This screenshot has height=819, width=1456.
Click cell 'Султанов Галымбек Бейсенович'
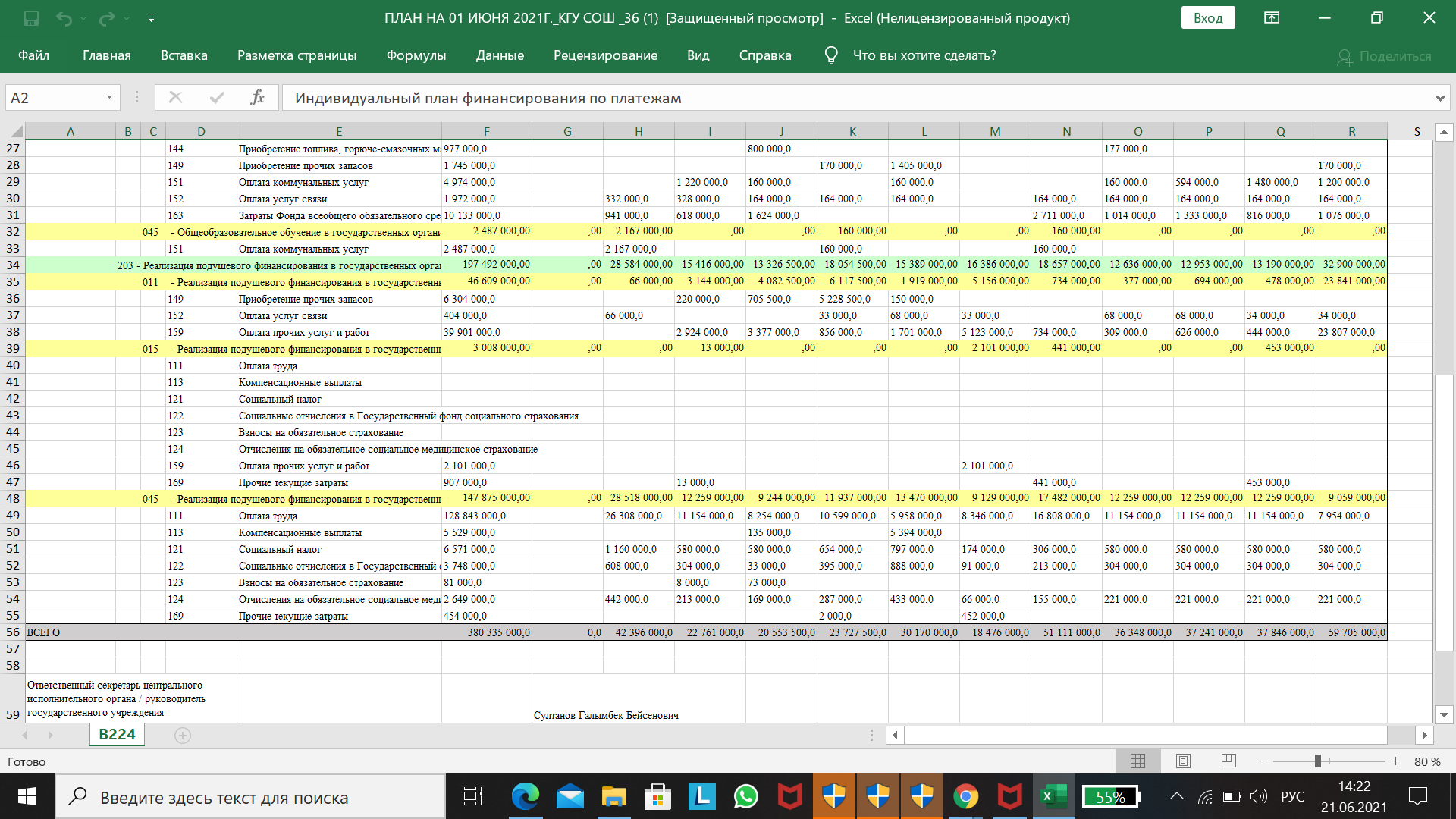(606, 715)
